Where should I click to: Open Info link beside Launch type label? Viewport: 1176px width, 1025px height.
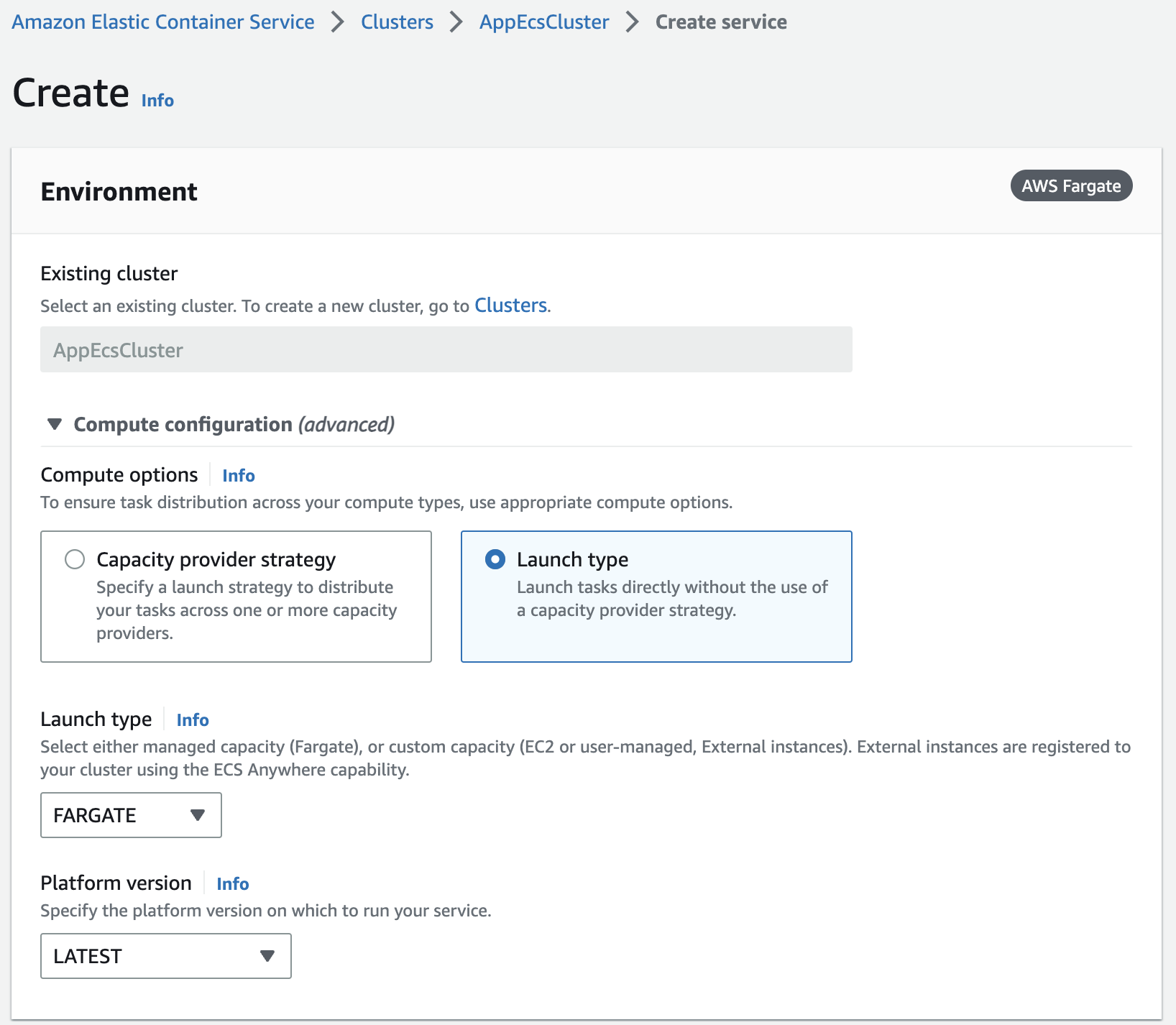(x=193, y=720)
